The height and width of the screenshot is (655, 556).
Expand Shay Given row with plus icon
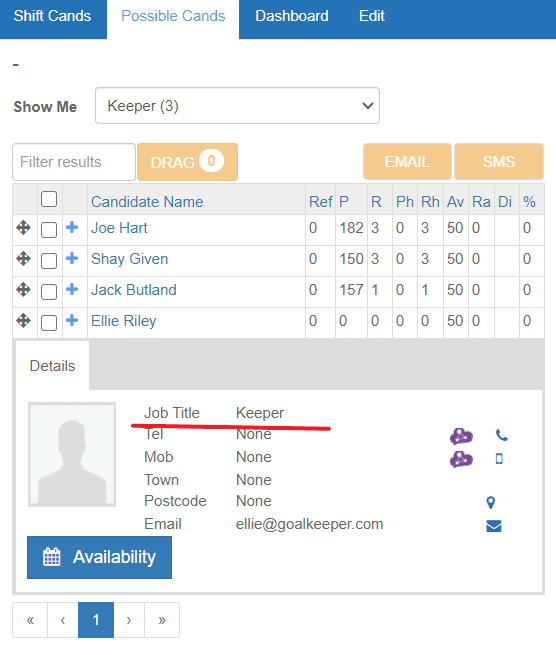click(72, 258)
